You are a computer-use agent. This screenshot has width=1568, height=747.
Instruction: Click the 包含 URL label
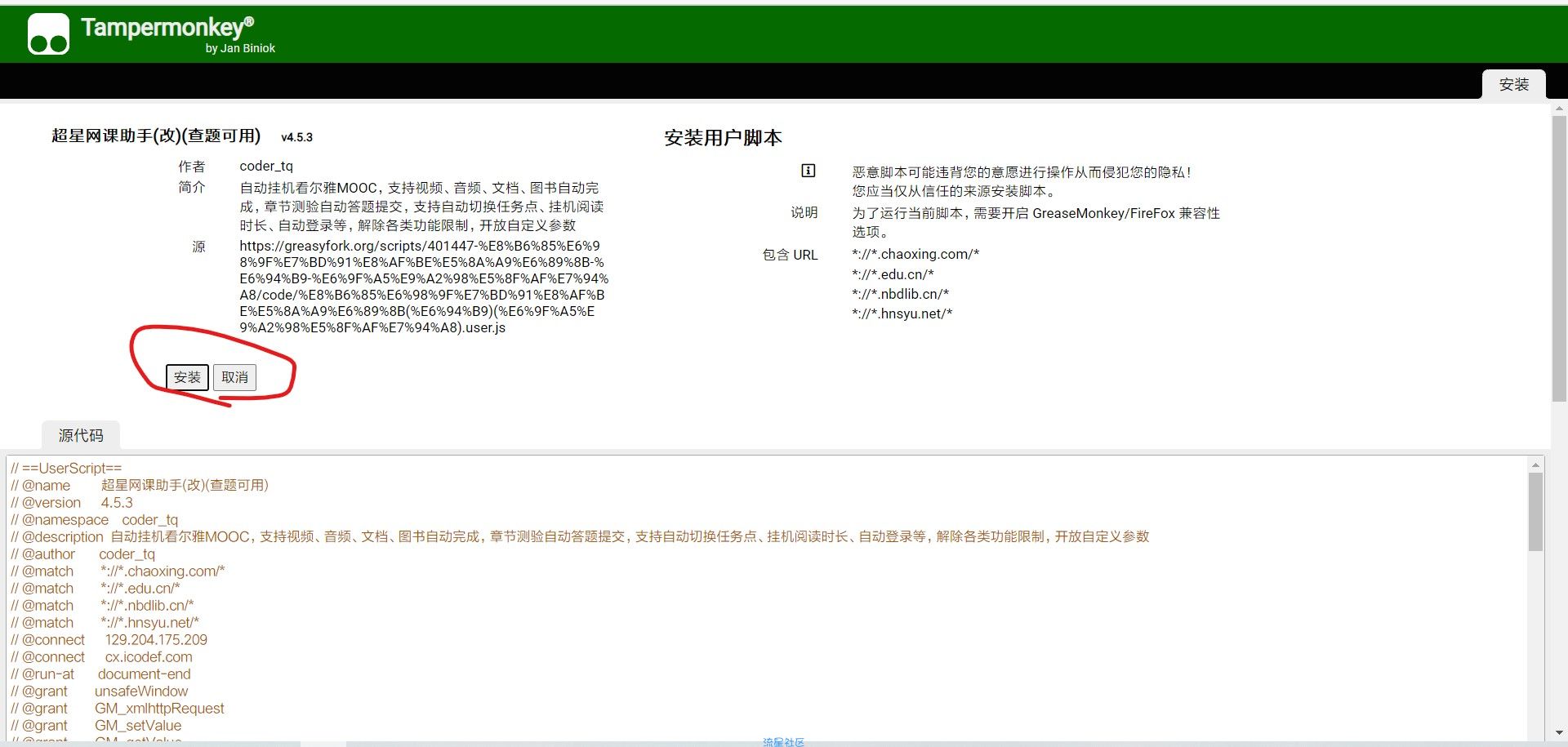click(x=790, y=255)
